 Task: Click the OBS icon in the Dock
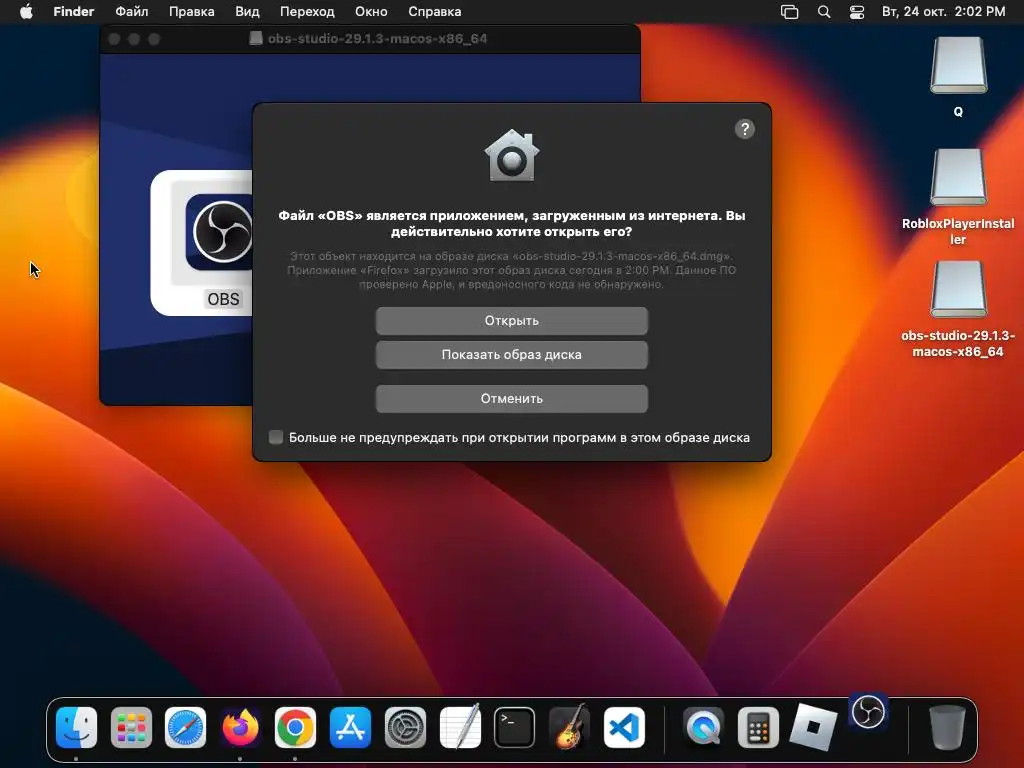coord(869,712)
